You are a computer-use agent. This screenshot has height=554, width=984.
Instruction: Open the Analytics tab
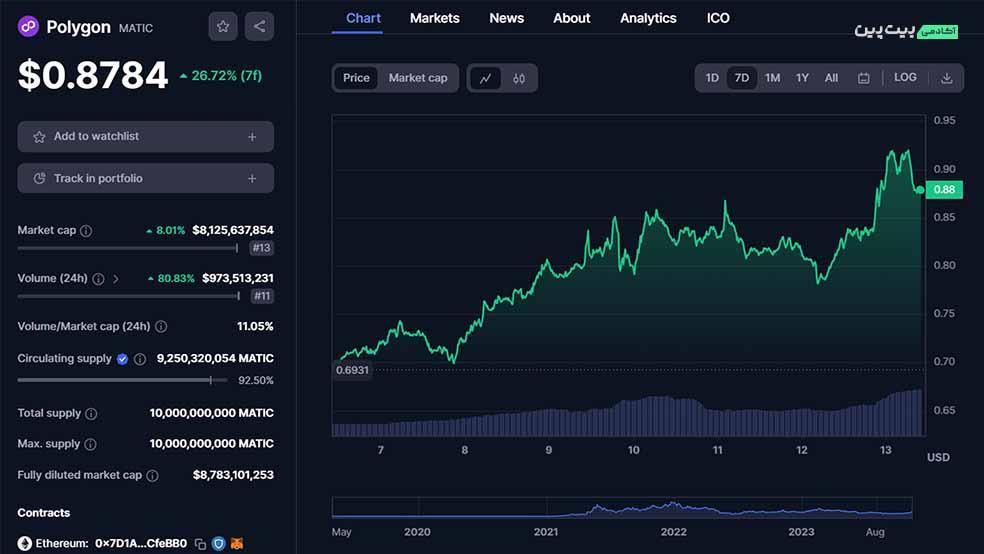648,18
